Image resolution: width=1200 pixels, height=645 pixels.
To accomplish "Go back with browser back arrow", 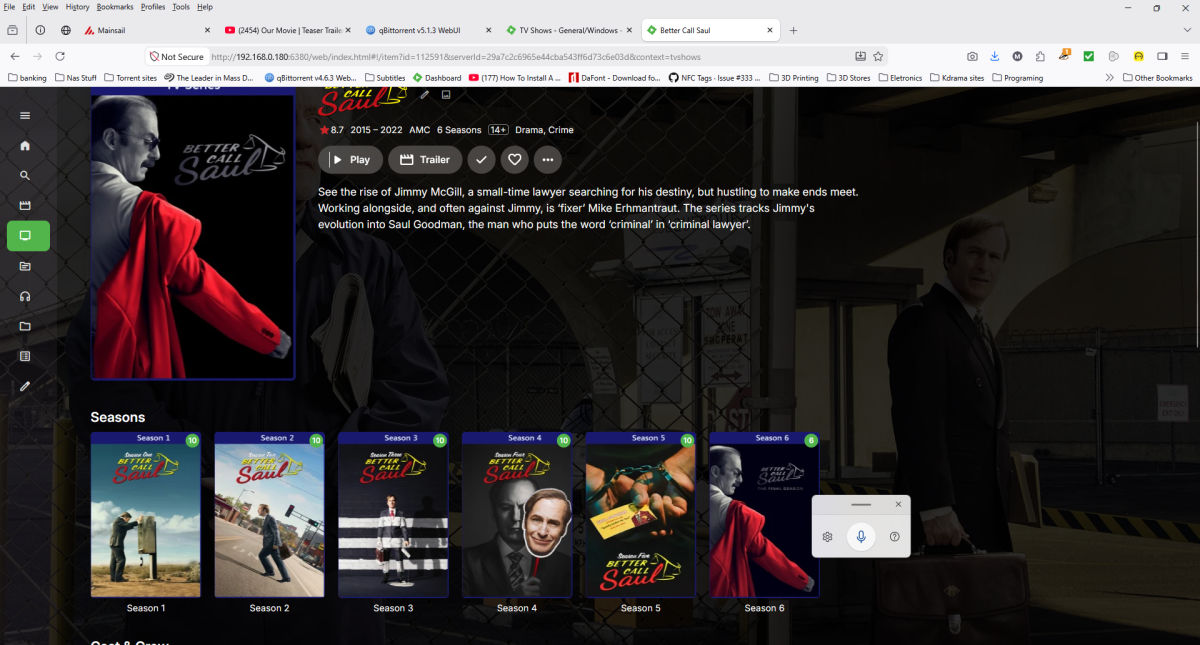I will [x=15, y=56].
